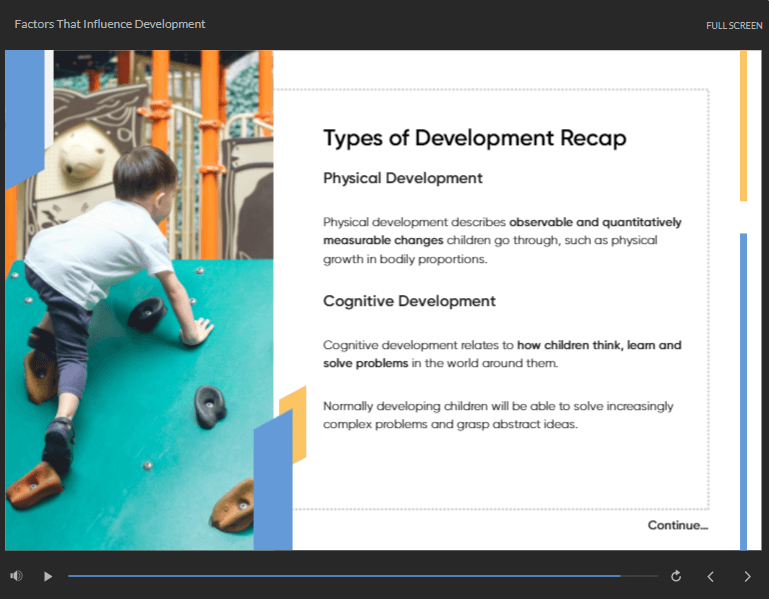Click the slide progress seekbar

click(x=363, y=576)
